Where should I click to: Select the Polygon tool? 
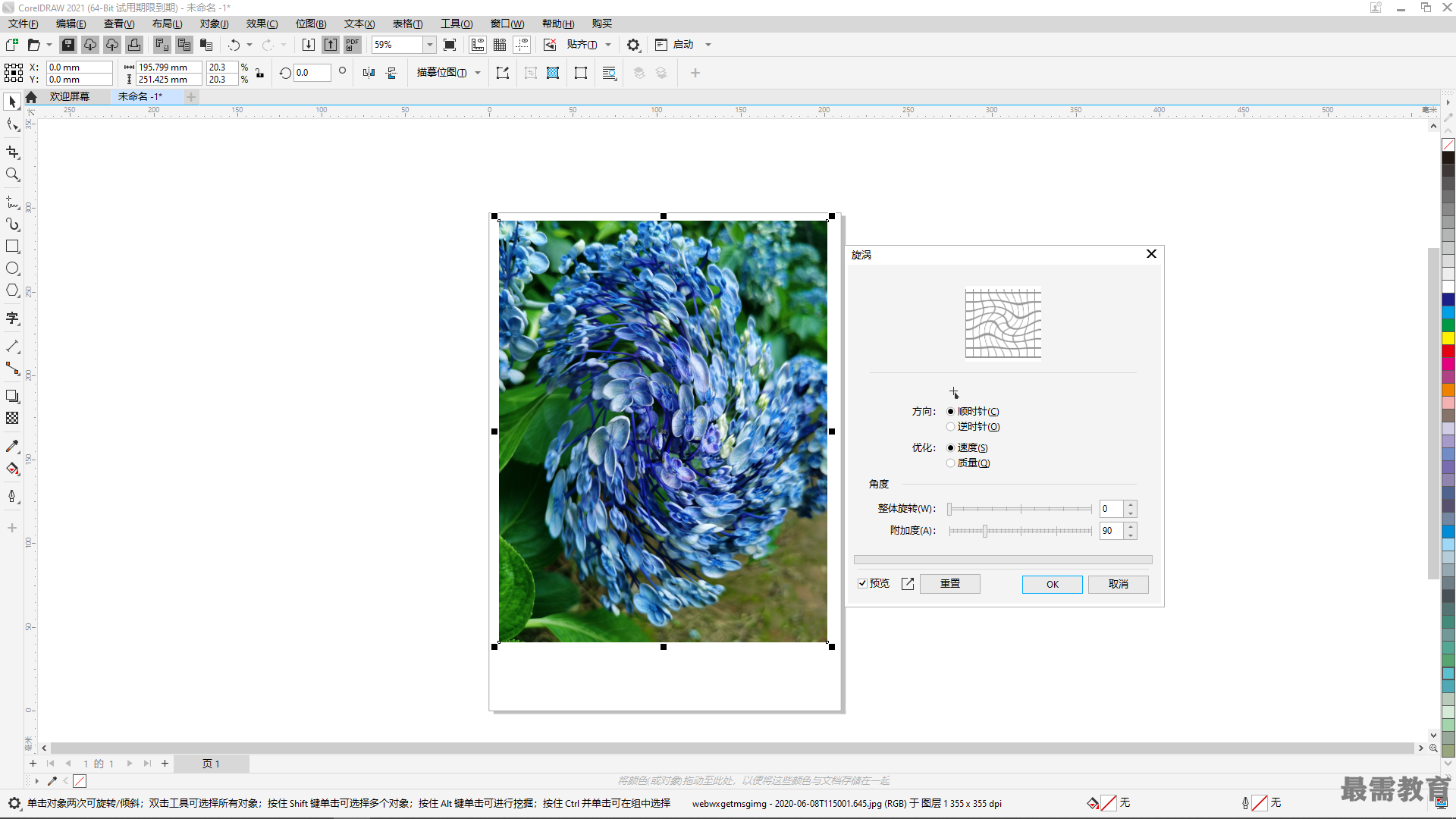click(x=12, y=290)
